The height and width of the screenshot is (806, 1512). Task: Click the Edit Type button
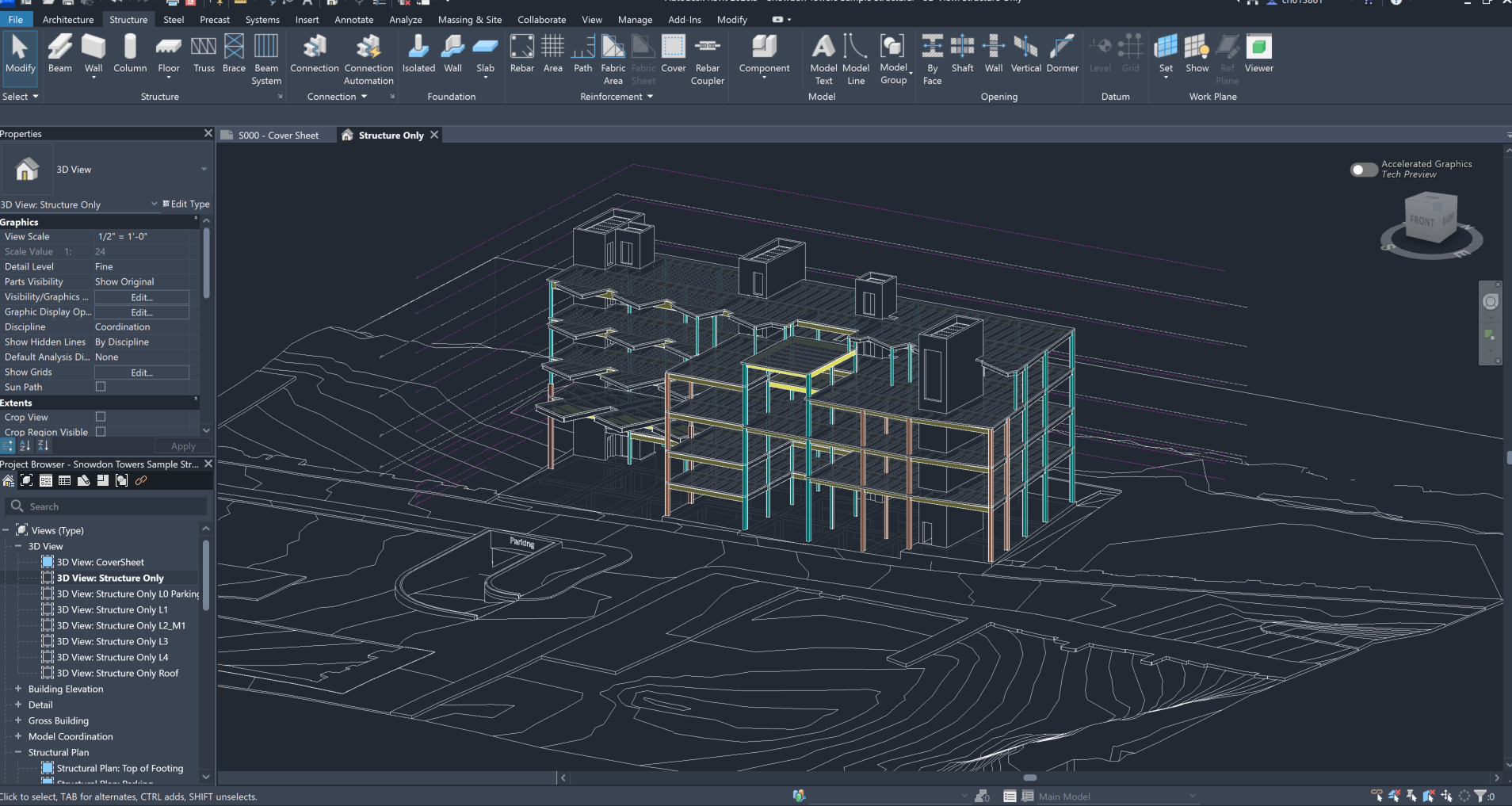186,204
